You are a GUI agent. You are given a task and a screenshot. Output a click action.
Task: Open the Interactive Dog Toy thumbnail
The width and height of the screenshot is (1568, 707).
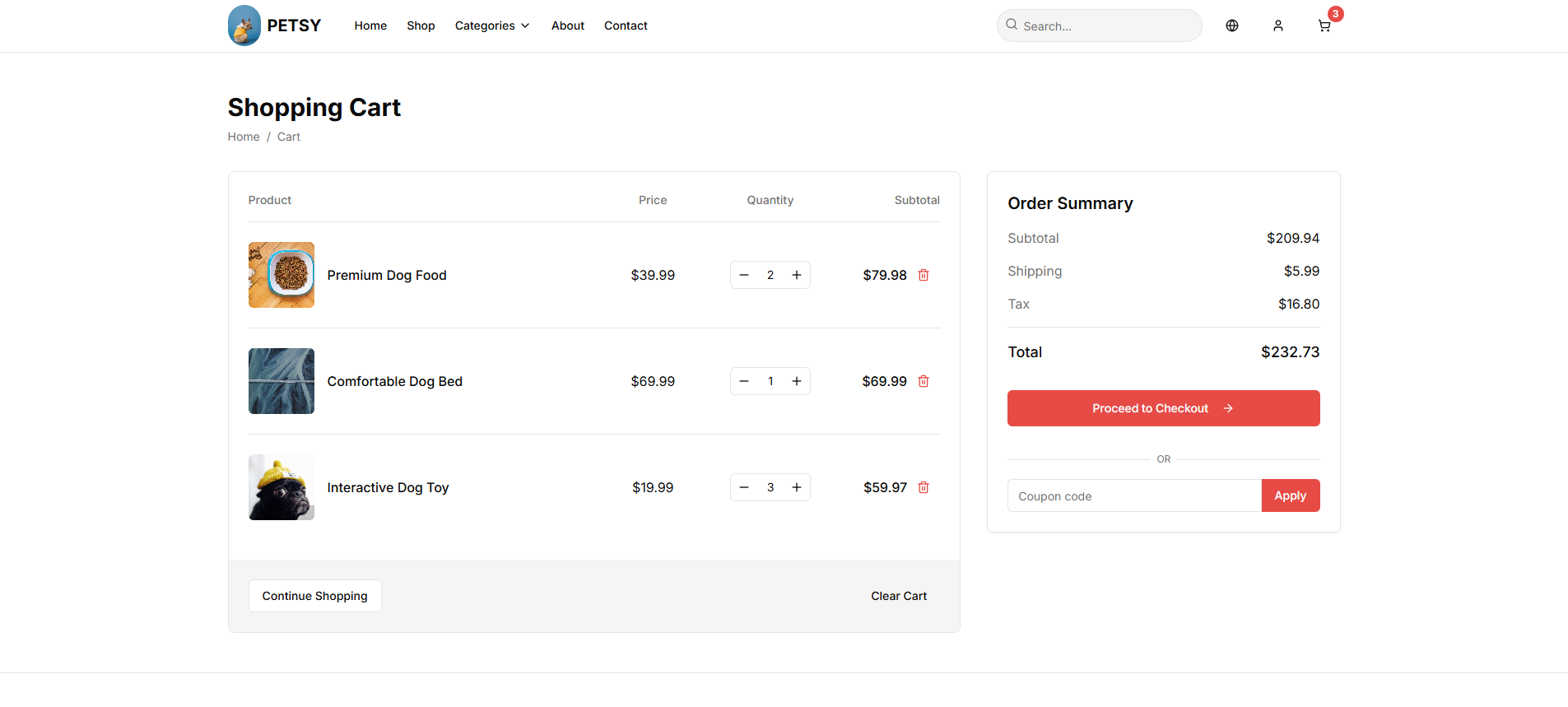(x=281, y=487)
